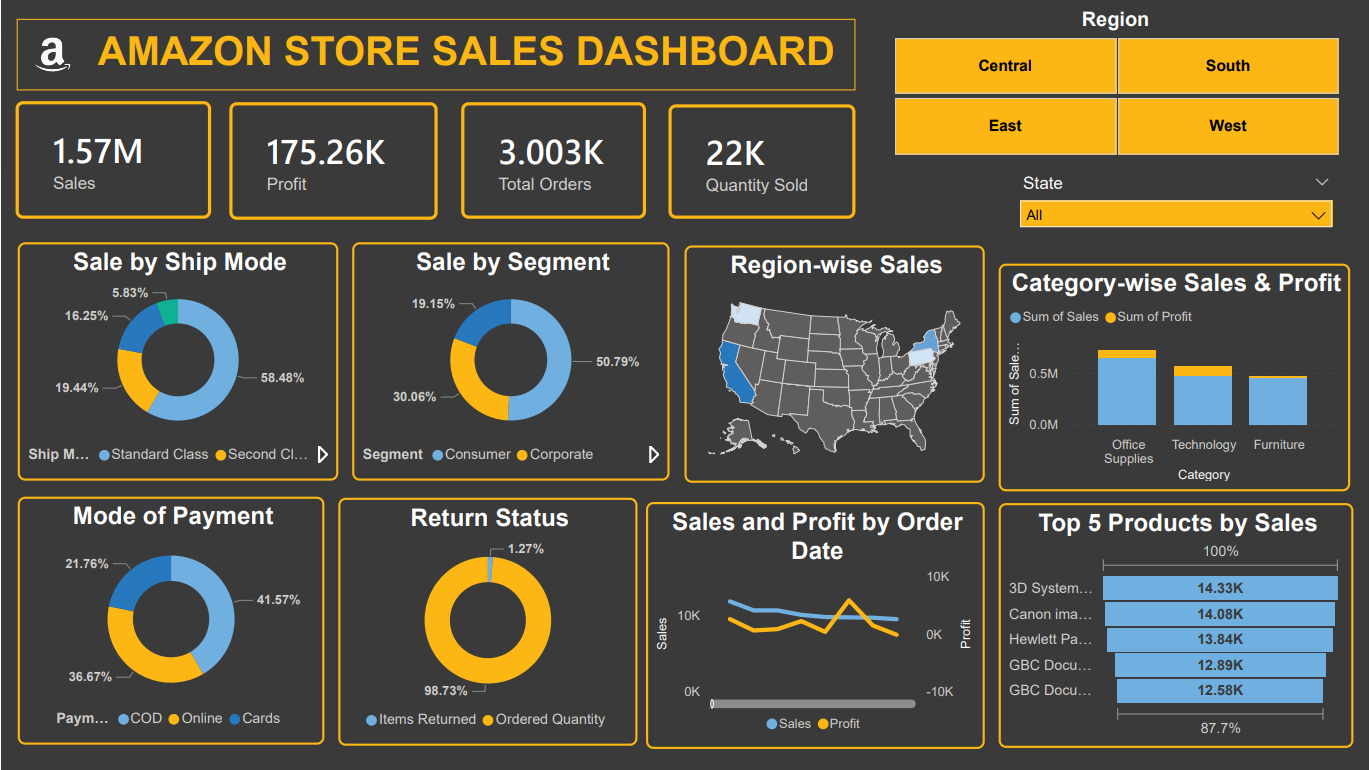Click Standard Class legend marker
The image size is (1370, 770).
pyautogui.click(x=104, y=455)
